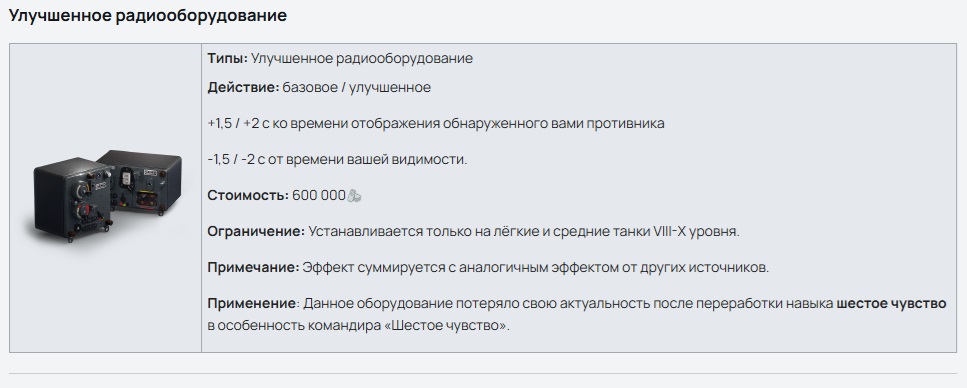
Task: Click the heading 'Улучшенное радиооборудование'
Action: 147,15
